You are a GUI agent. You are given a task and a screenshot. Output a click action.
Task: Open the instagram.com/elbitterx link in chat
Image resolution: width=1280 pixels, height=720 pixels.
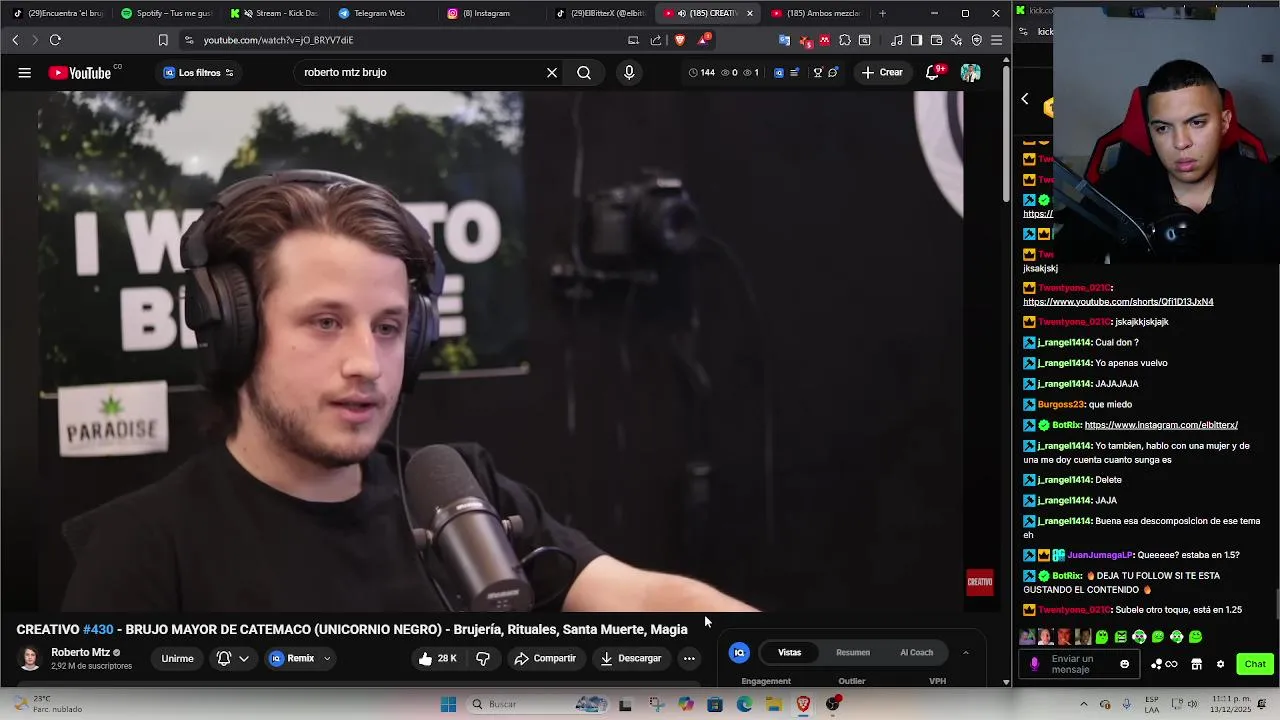coord(1161,425)
